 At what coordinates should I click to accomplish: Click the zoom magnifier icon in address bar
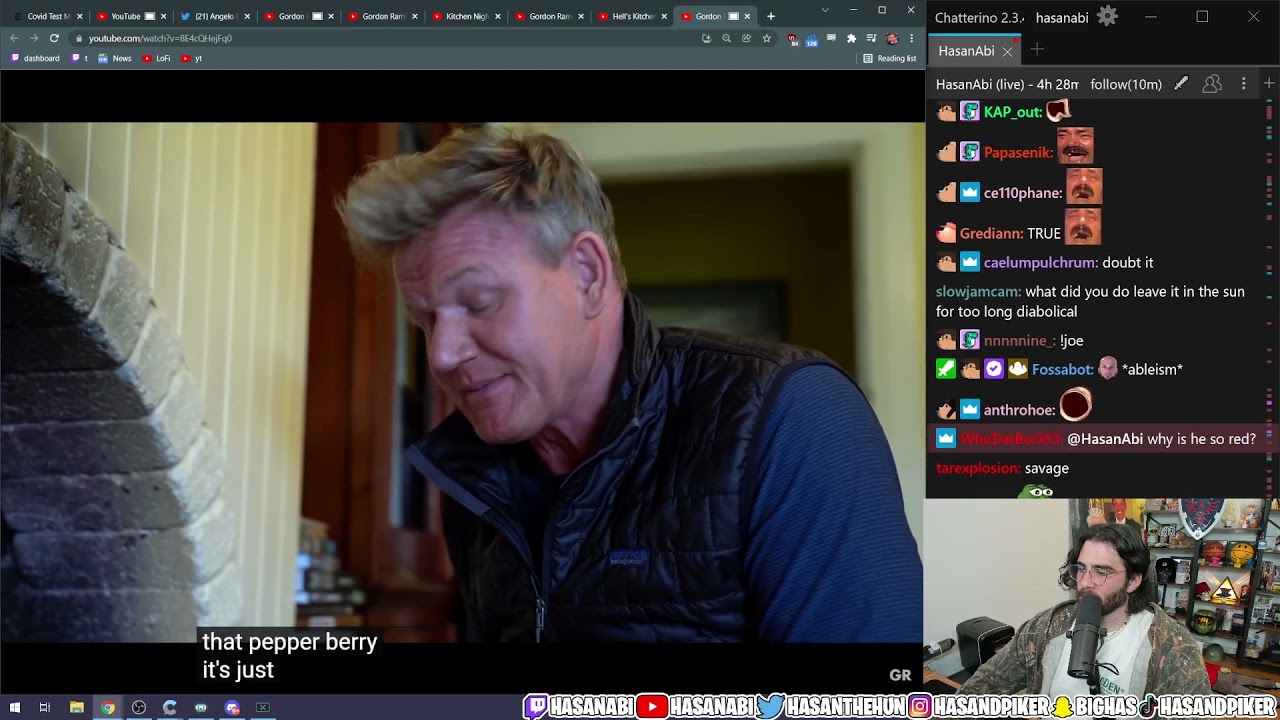point(726,38)
